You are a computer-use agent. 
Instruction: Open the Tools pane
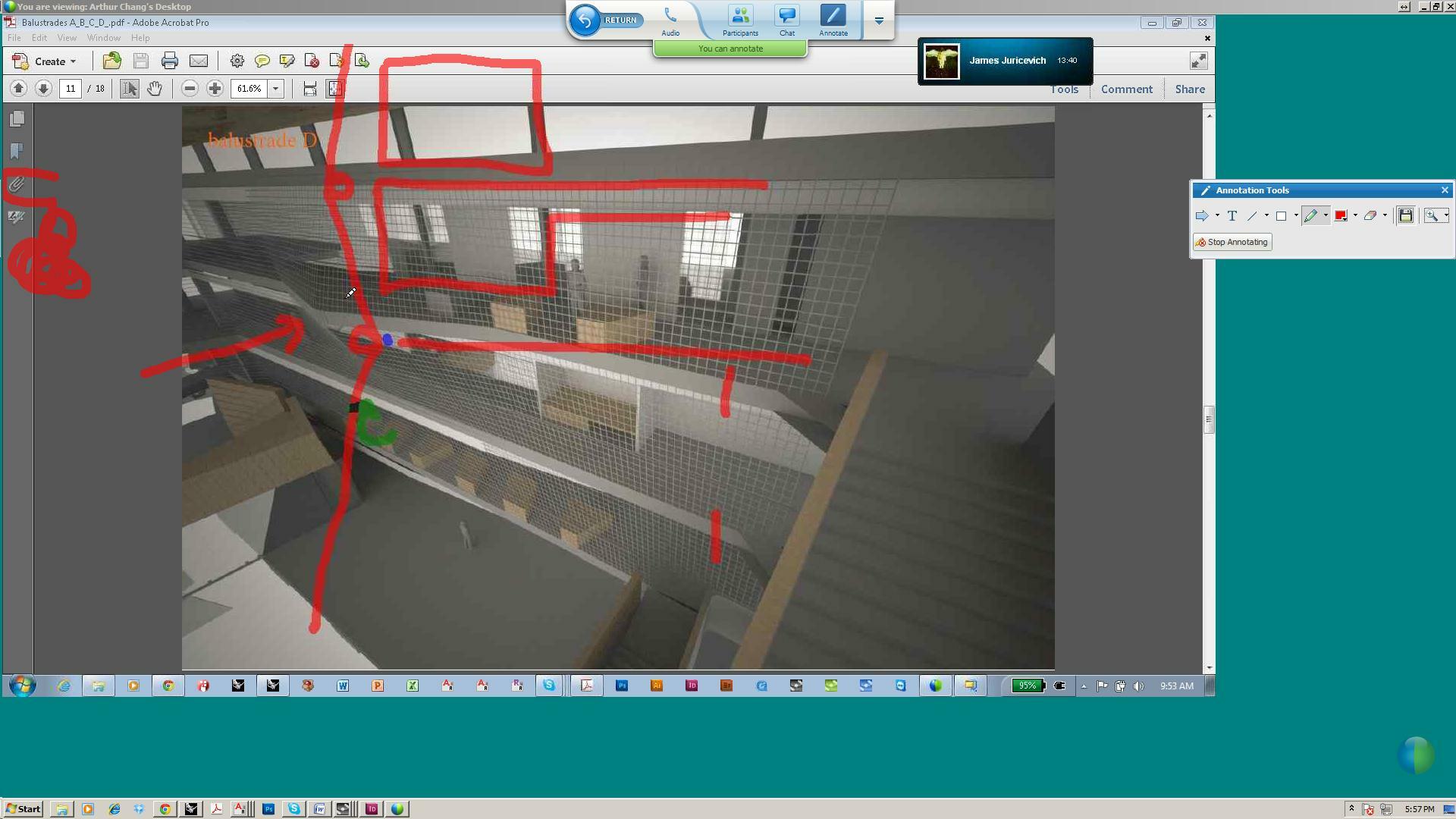[1065, 89]
